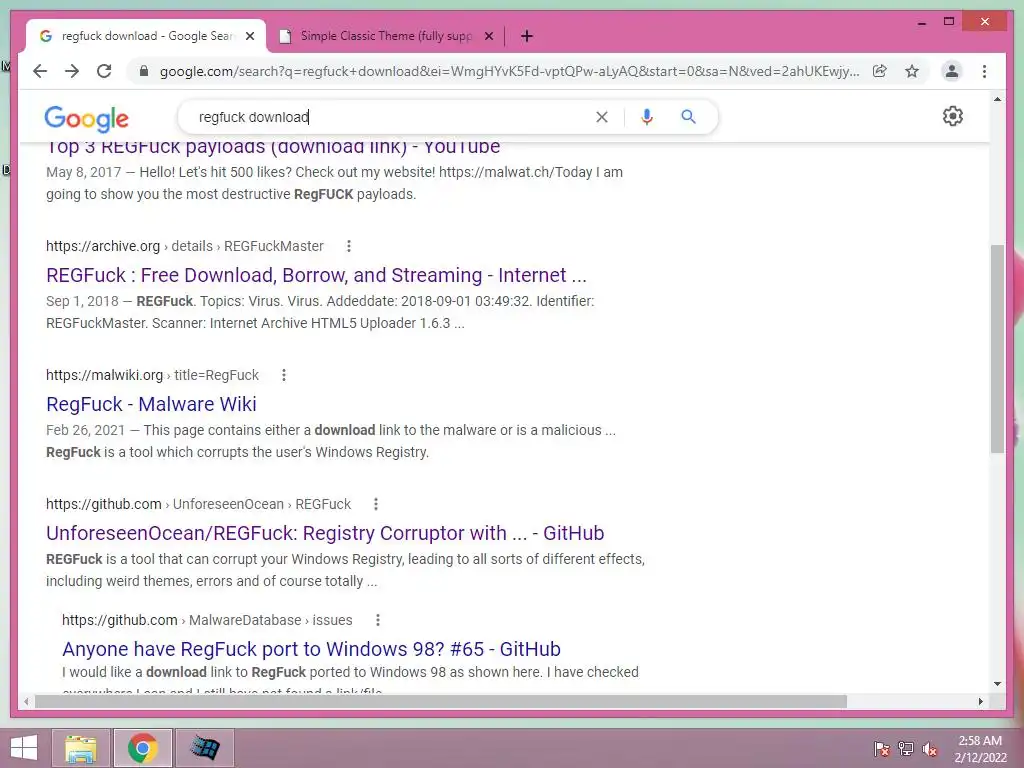
Task: Click the https://archive.org breadcrumb URL
Action: [x=184, y=246]
